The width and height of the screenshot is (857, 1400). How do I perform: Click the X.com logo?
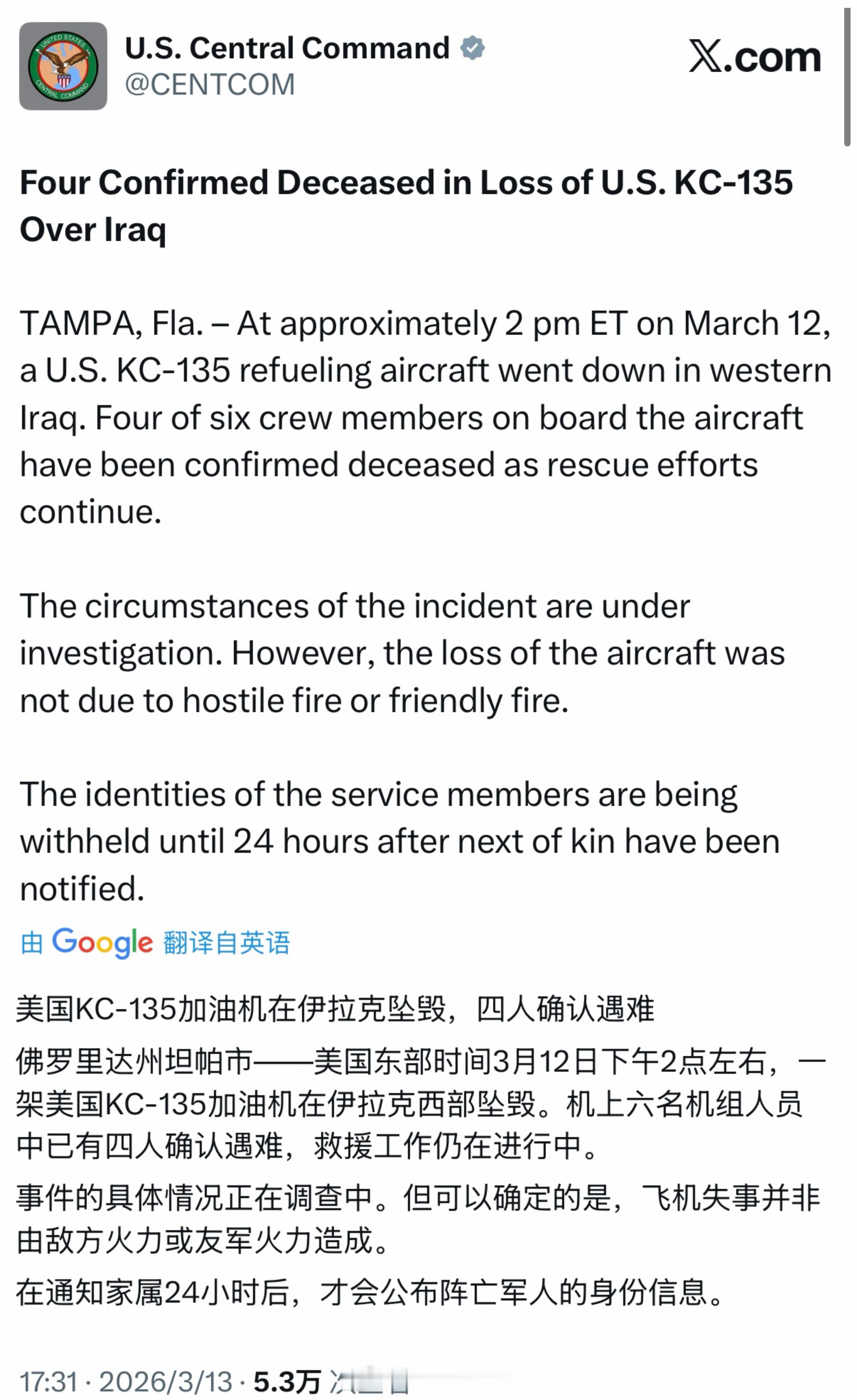(755, 56)
